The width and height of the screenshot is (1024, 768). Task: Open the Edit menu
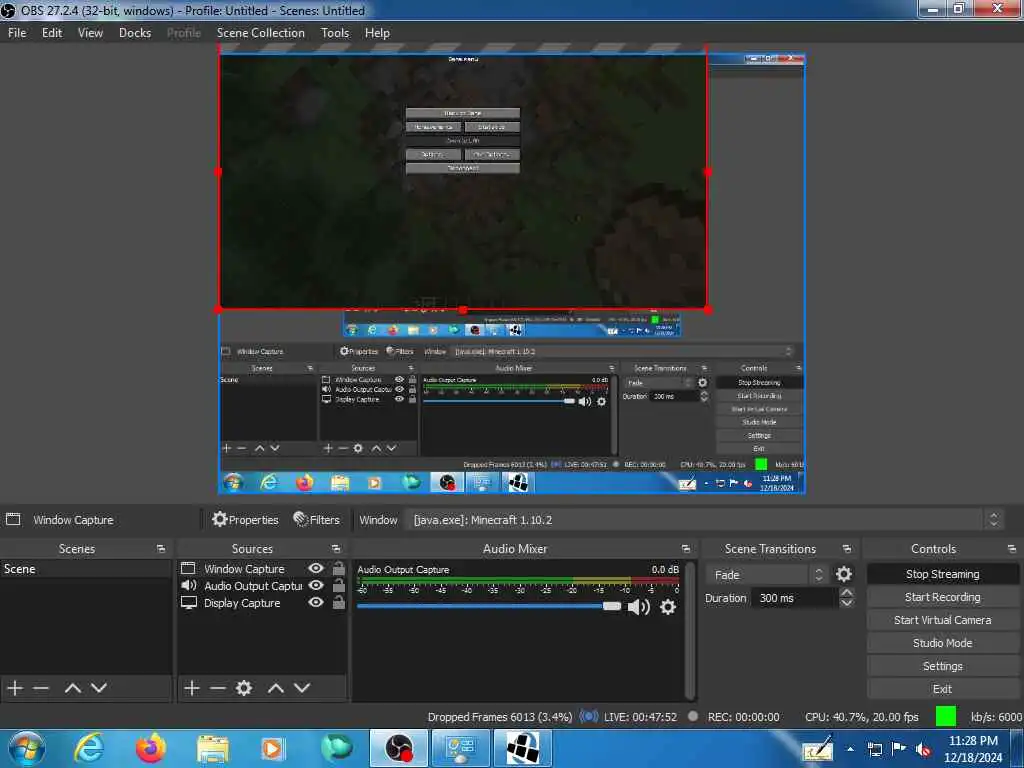click(52, 33)
